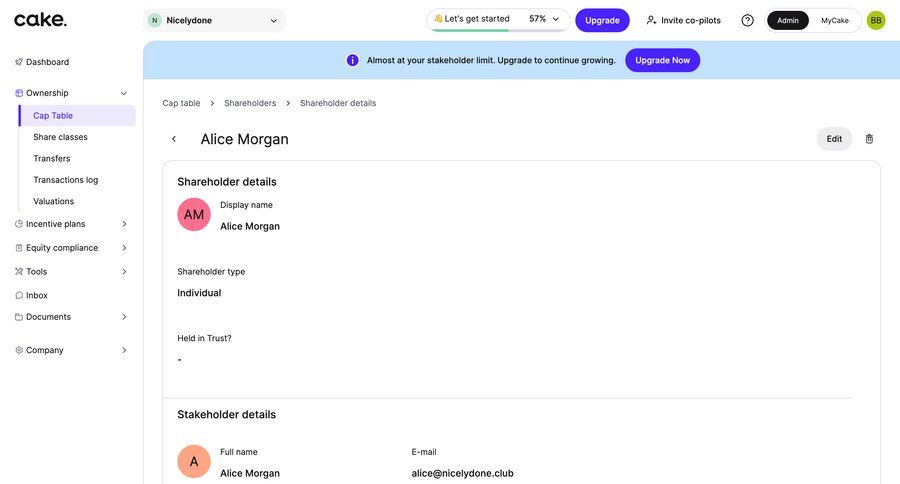
Task: Switch to Admin mode toggle
Action: coord(788,20)
